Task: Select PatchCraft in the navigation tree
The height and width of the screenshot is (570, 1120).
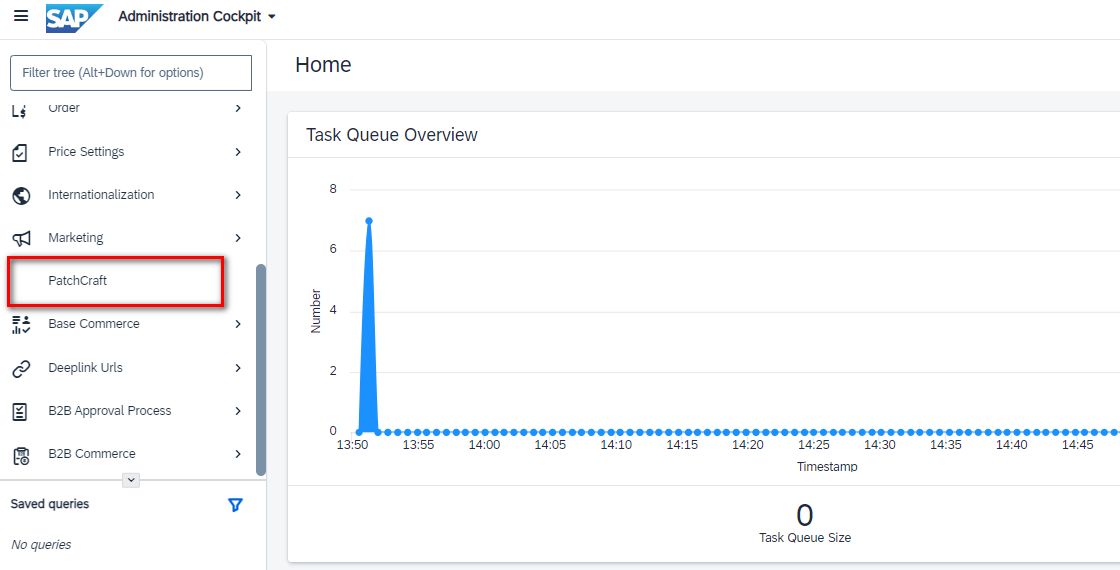Action: pyautogui.click(x=78, y=281)
